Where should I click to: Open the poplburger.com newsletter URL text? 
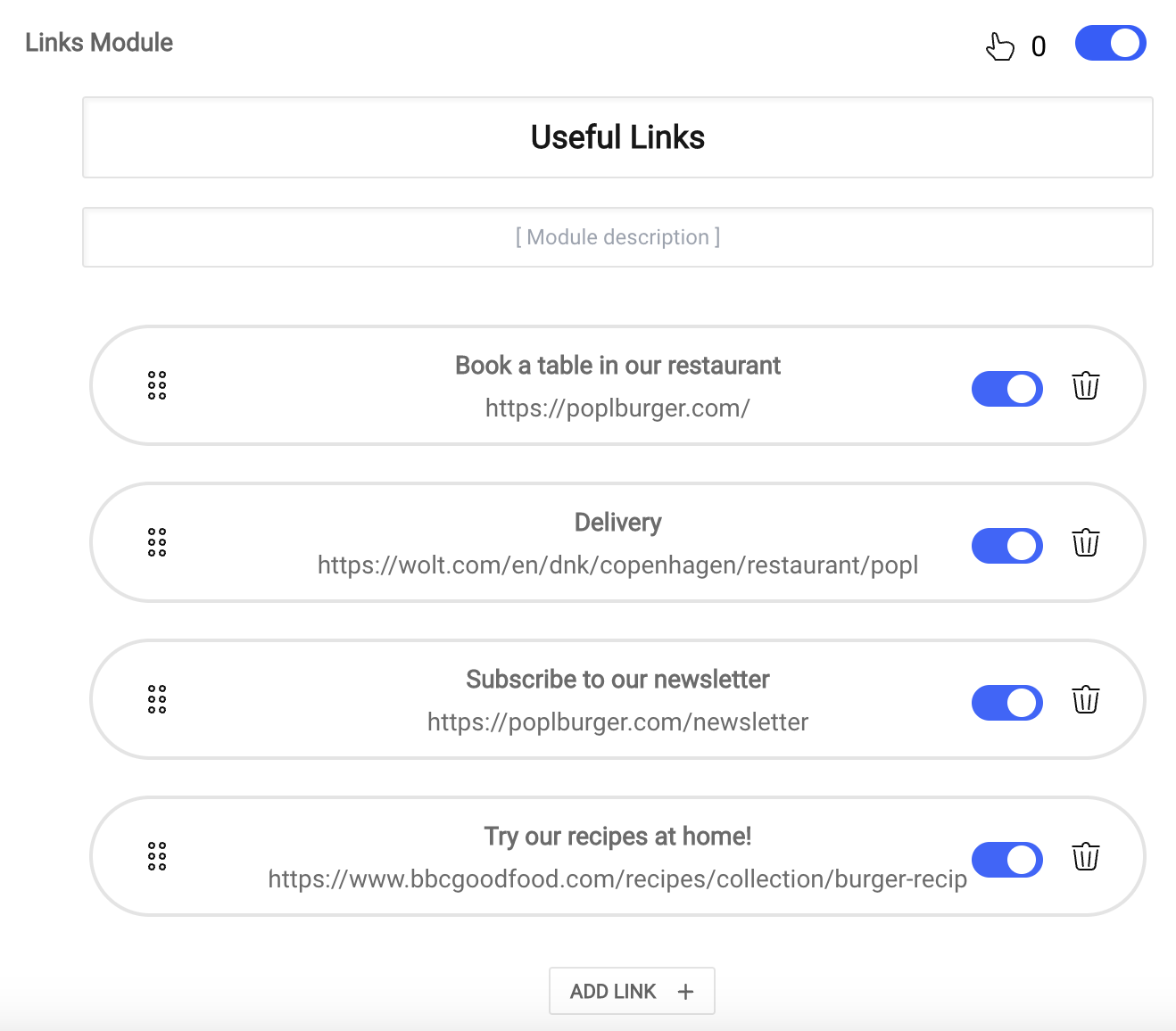[x=617, y=722]
